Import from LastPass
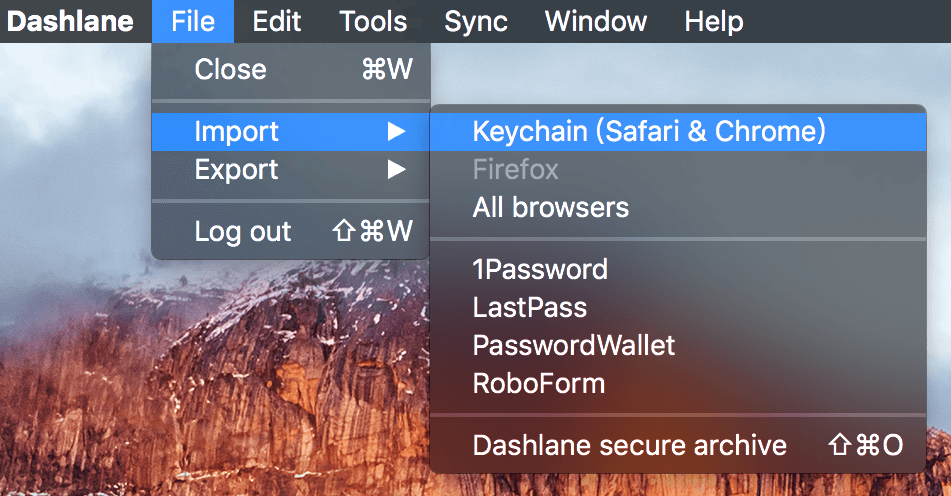The width and height of the screenshot is (951, 496). pyautogui.click(x=678, y=307)
